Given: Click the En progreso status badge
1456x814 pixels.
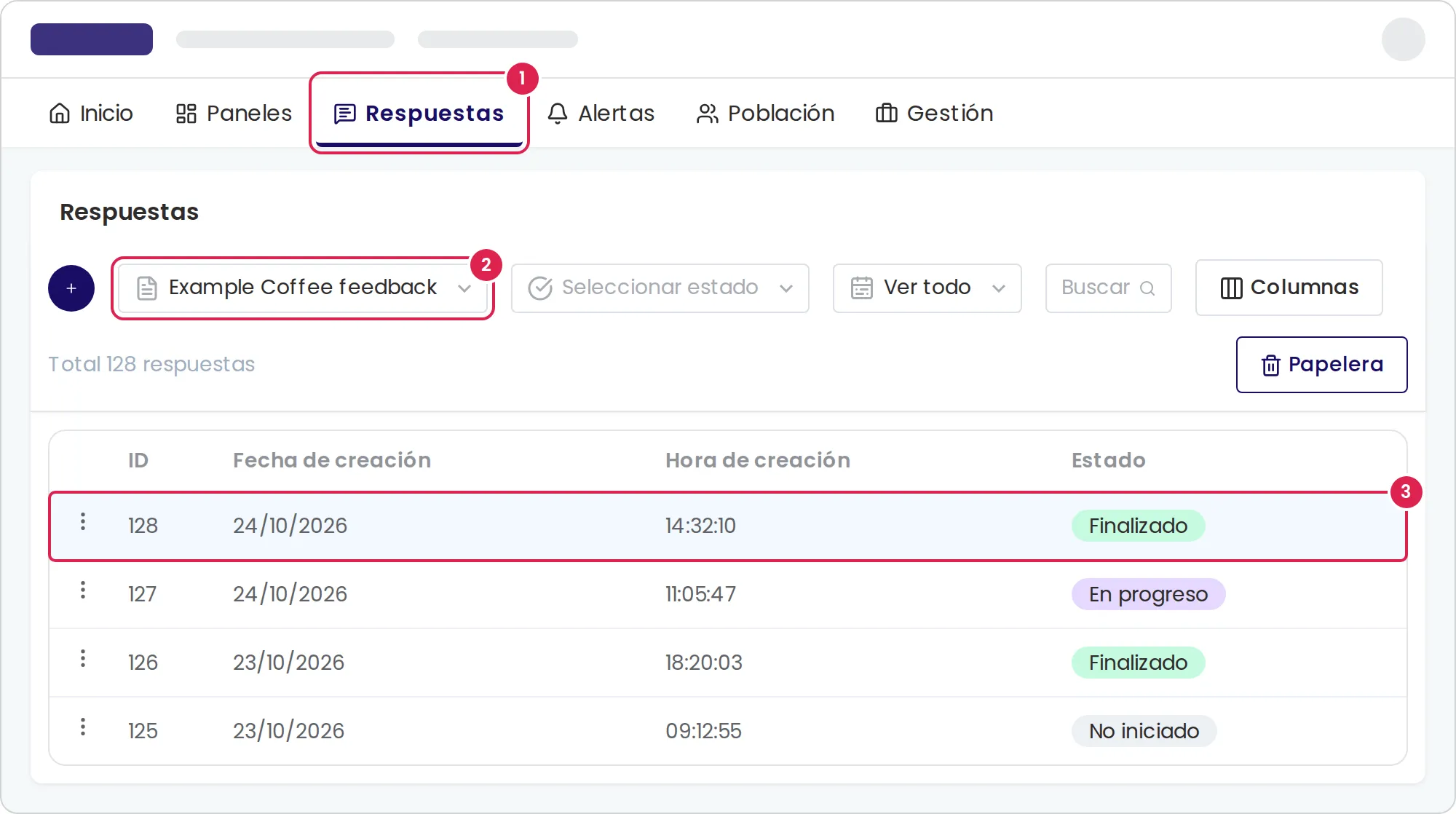Looking at the screenshot, I should 1149,594.
